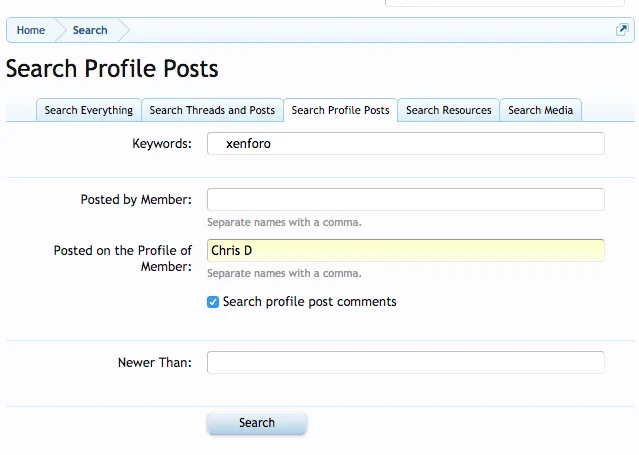The image size is (639, 455).
Task: Open Search Threads and Posts tab
Action: [x=212, y=110]
